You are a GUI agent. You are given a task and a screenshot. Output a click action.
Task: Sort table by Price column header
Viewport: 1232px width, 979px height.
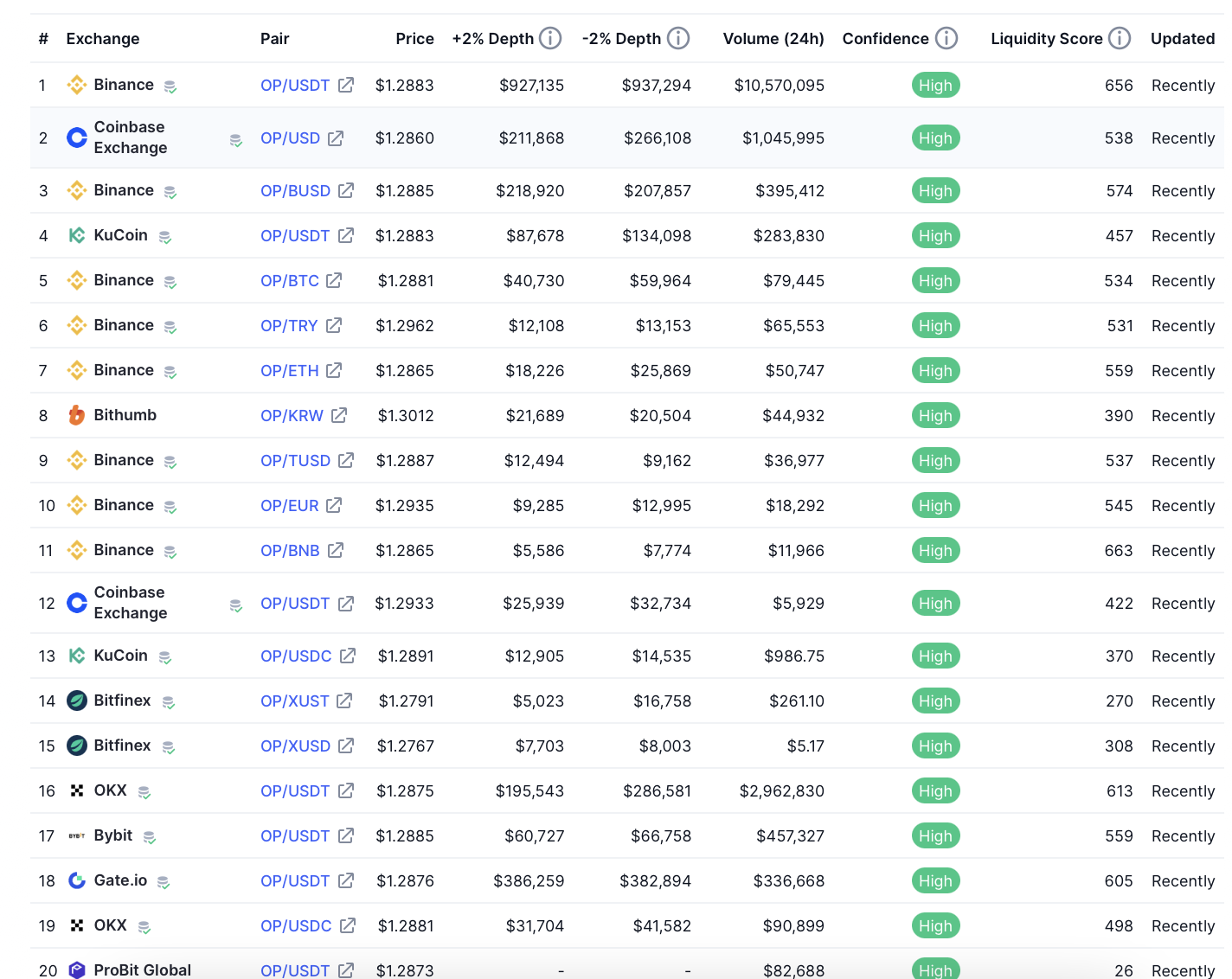(414, 39)
